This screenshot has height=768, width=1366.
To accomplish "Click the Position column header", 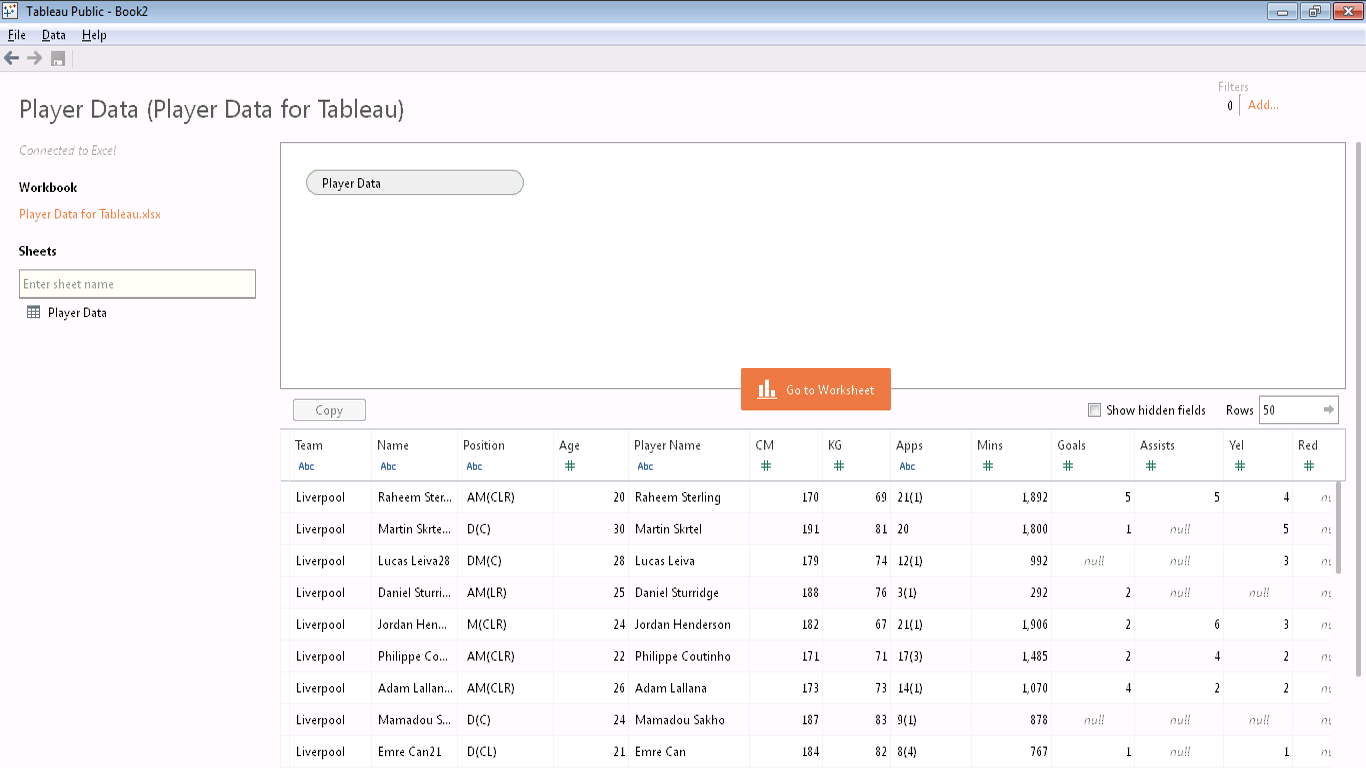I will [x=484, y=445].
